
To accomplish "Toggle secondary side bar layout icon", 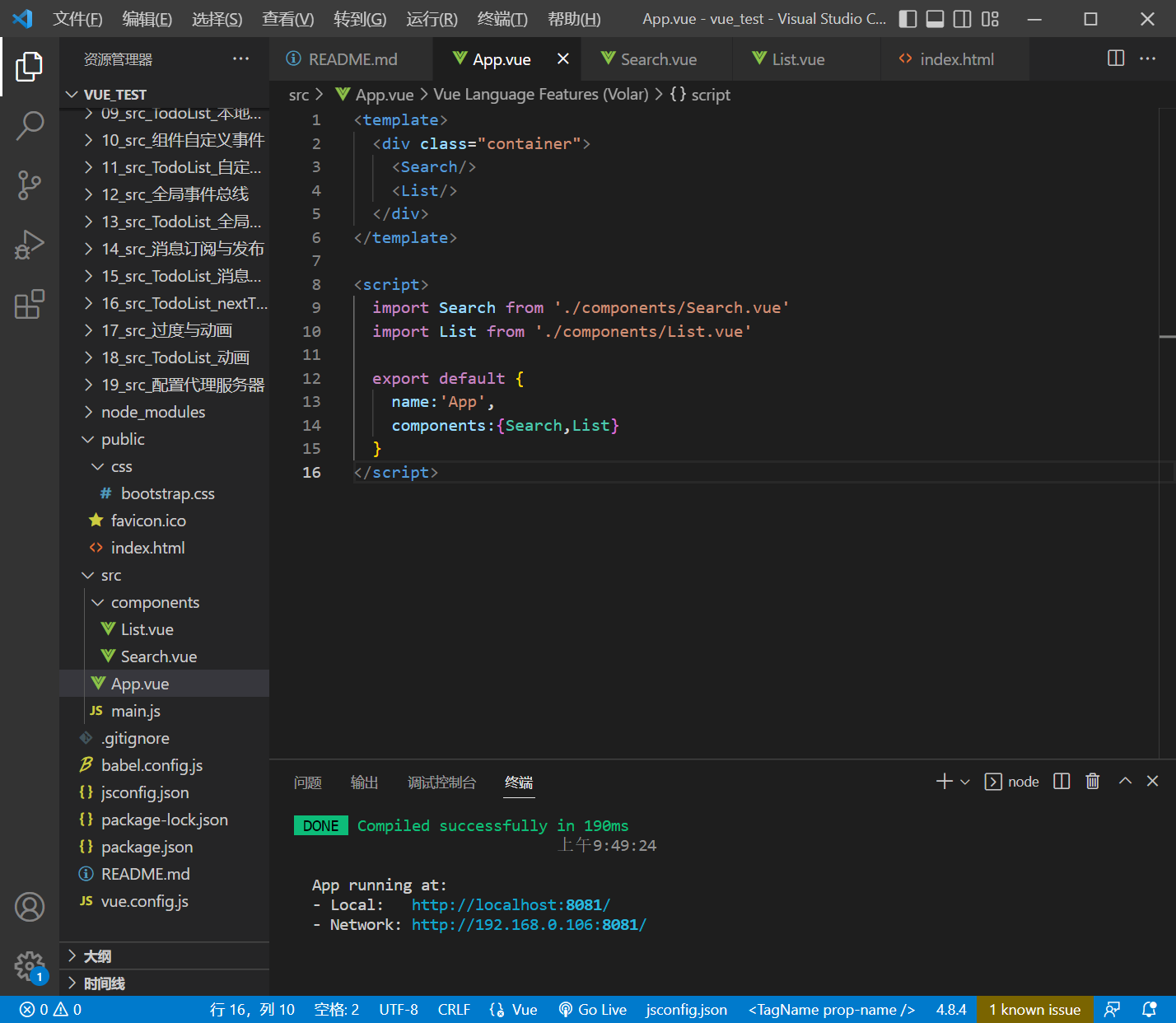I will [962, 19].
